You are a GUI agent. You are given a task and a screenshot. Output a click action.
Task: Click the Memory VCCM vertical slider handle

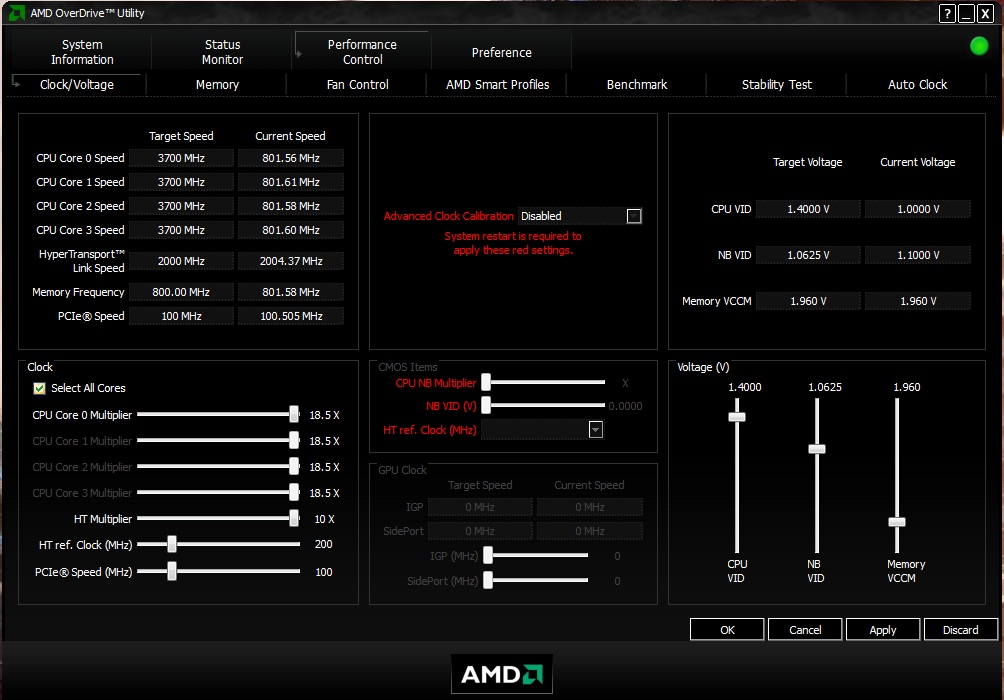pyautogui.click(x=897, y=522)
